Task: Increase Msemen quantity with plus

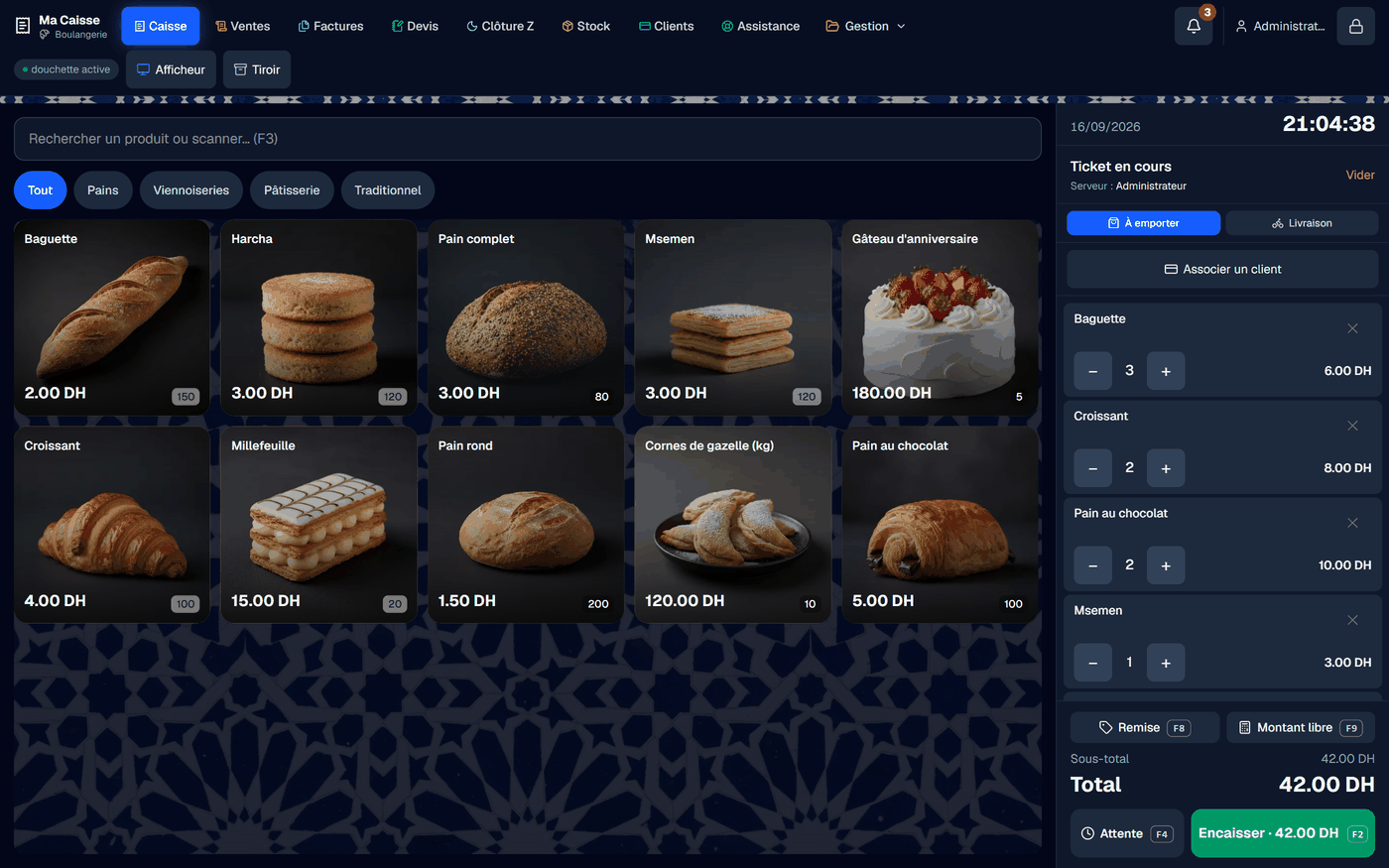Action: (1166, 663)
